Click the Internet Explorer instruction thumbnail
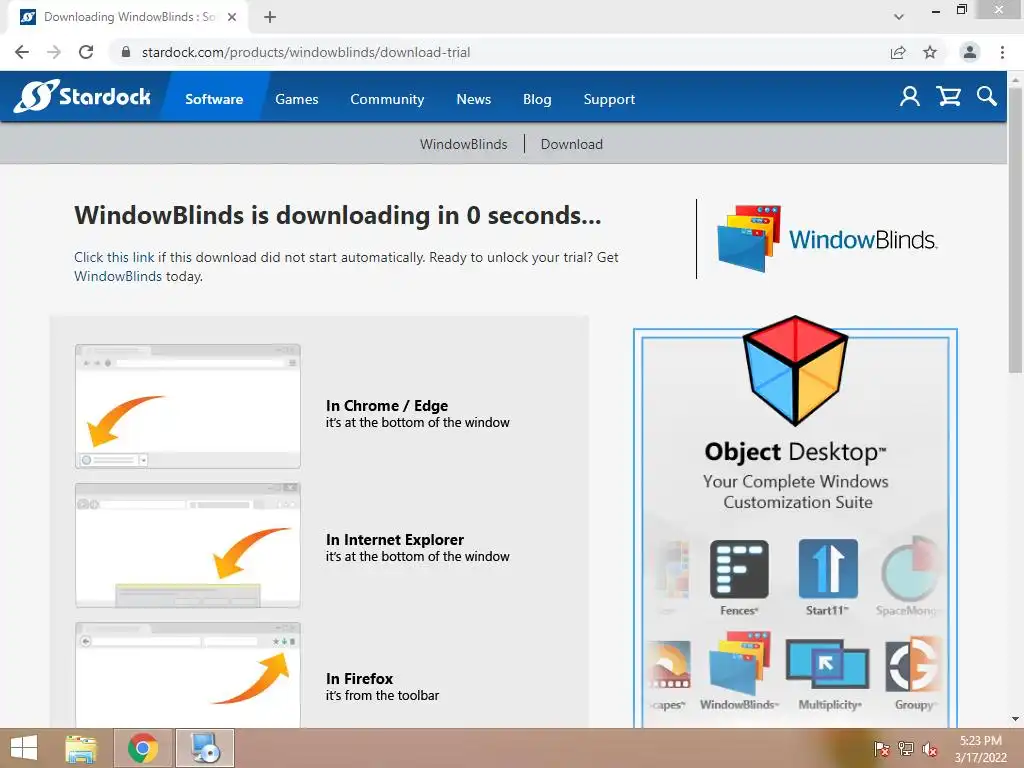 187,545
